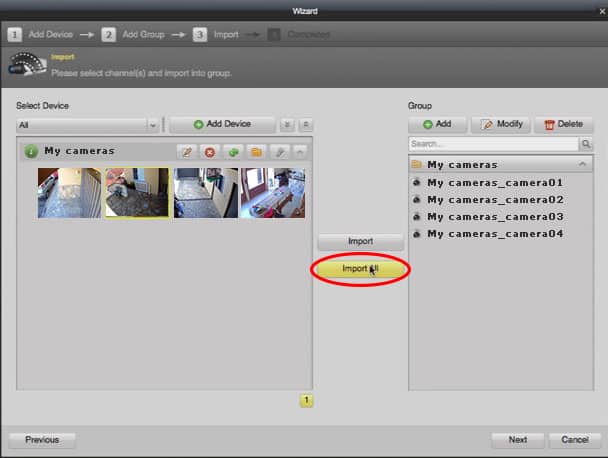Expand all devices with double-down arrow icon

click(288, 125)
